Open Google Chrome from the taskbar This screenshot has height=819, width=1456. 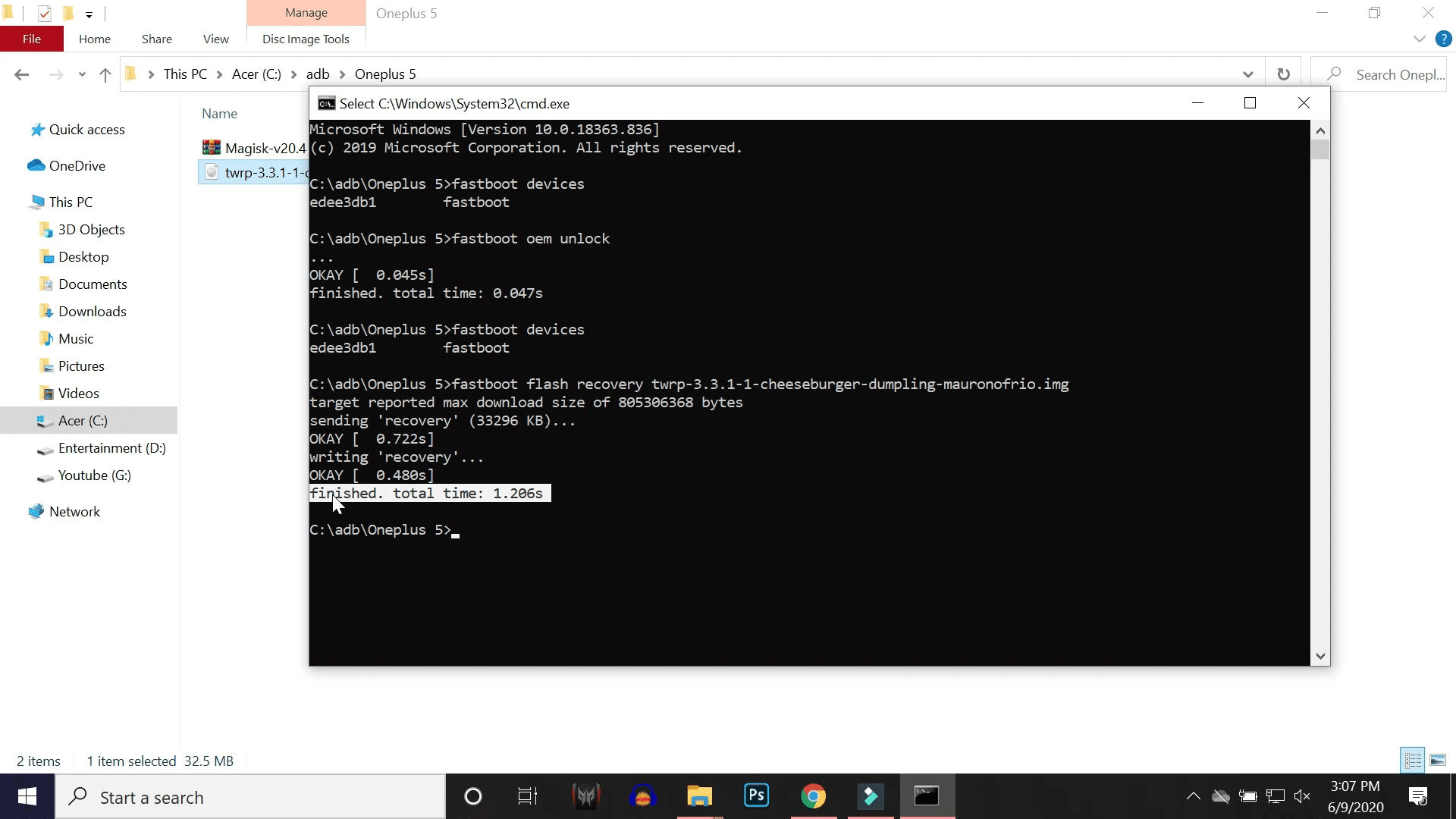(x=813, y=796)
